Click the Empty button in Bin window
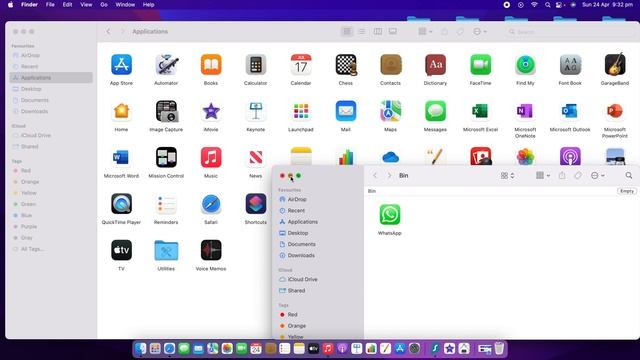 coord(627,191)
